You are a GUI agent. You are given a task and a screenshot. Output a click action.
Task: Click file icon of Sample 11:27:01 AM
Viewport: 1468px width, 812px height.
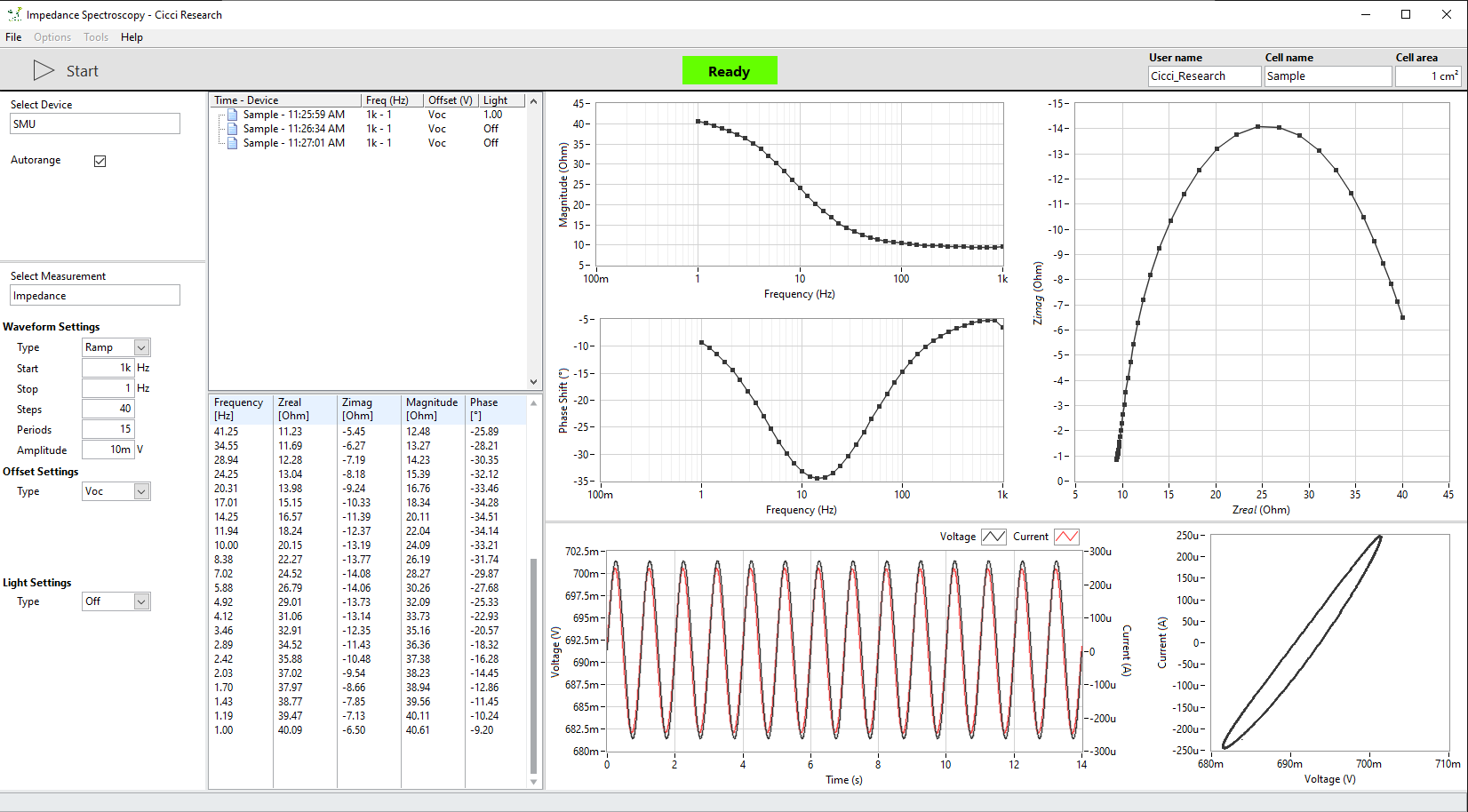(x=233, y=143)
